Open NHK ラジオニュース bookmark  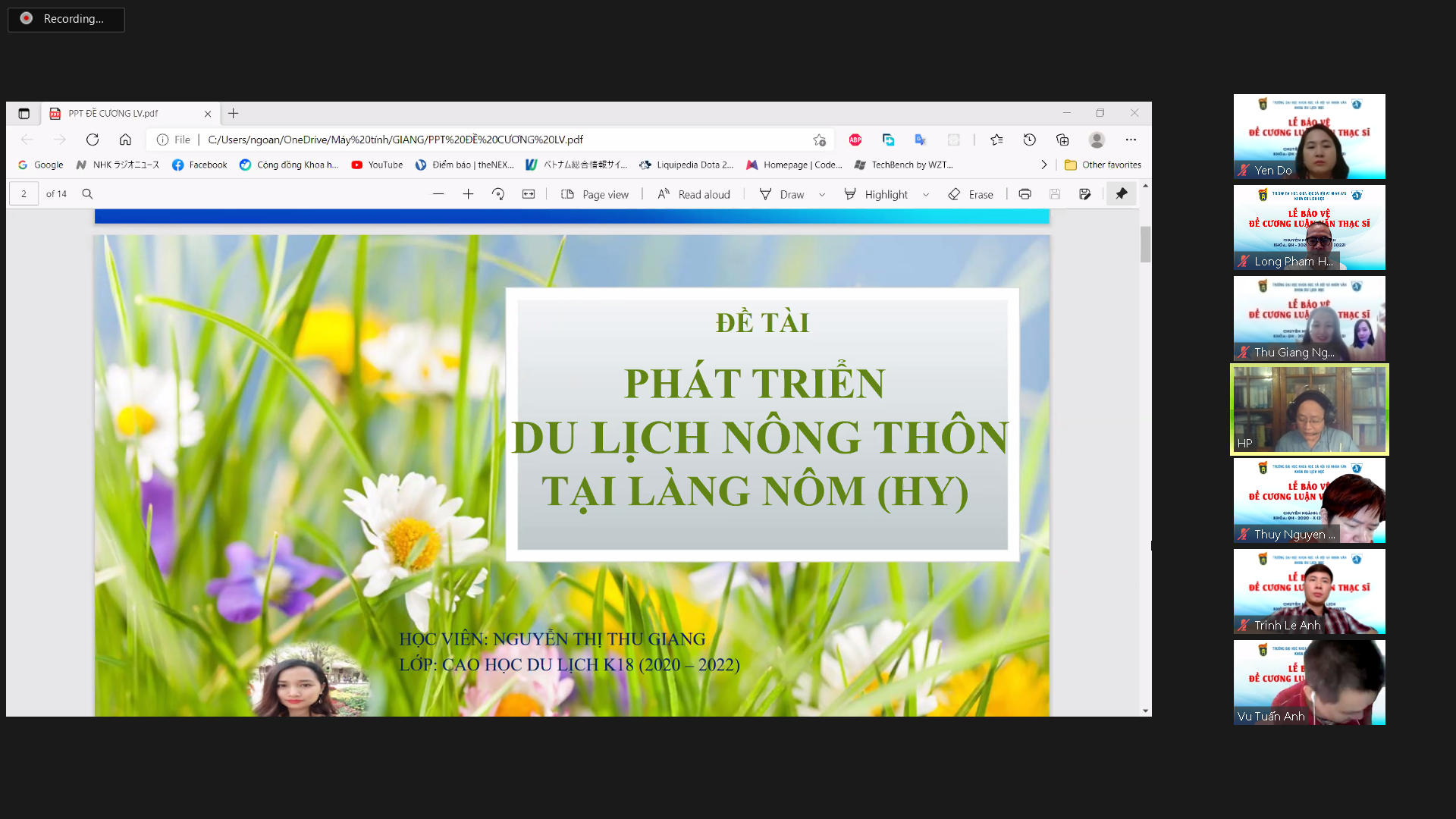118,165
